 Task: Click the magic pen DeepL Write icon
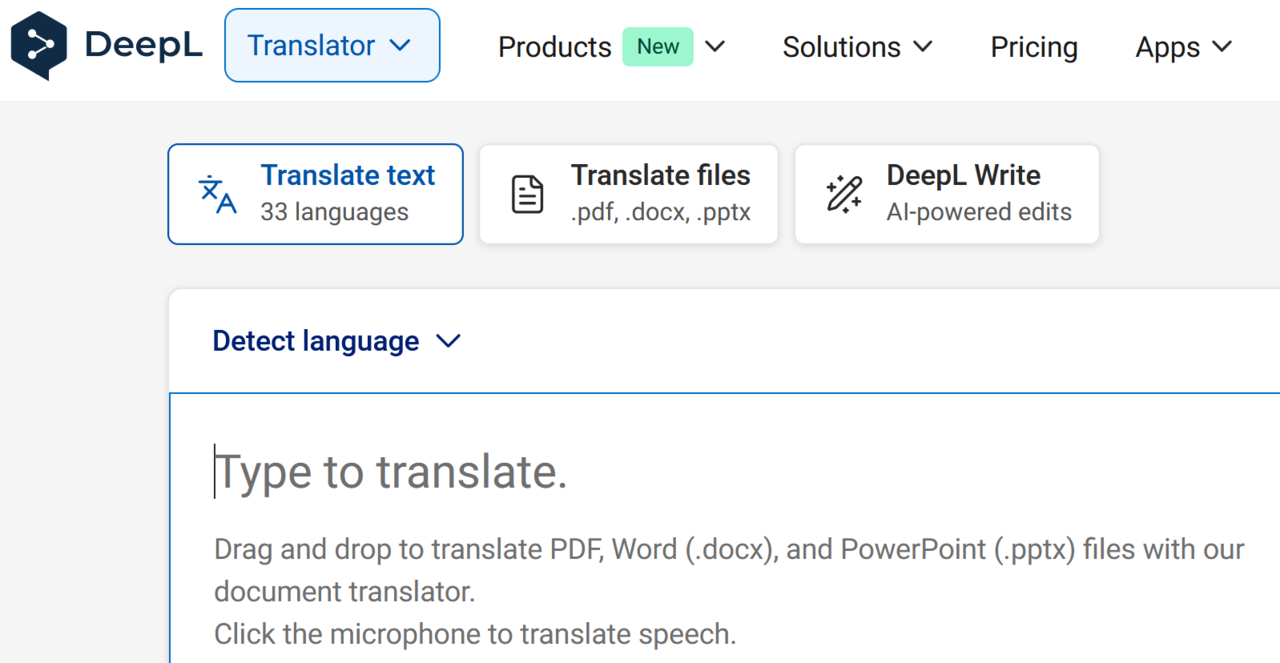[844, 194]
